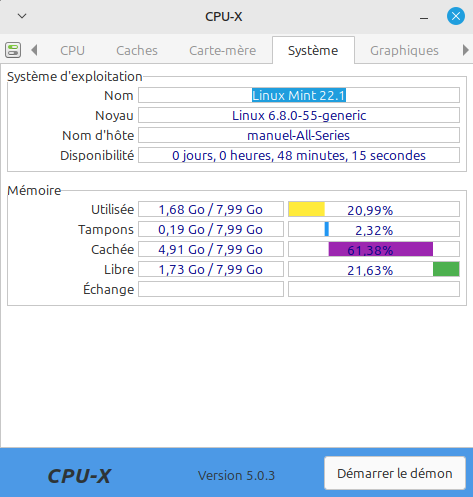Open the window menu chevron in title bar

click(x=22, y=16)
